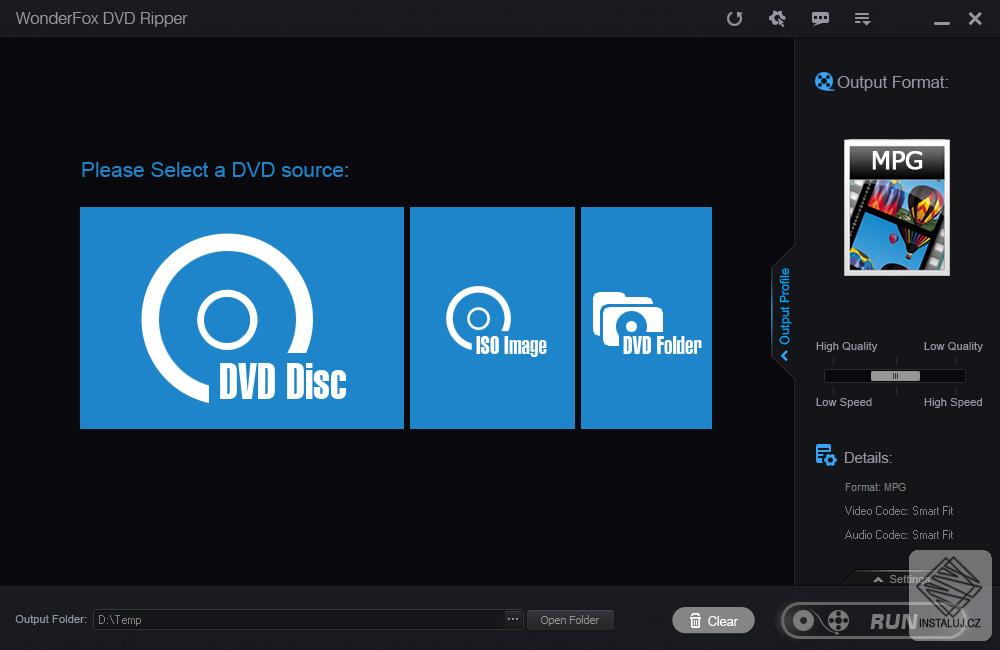Open the main menu icon in the title bar
1000x650 pixels.
[862, 18]
